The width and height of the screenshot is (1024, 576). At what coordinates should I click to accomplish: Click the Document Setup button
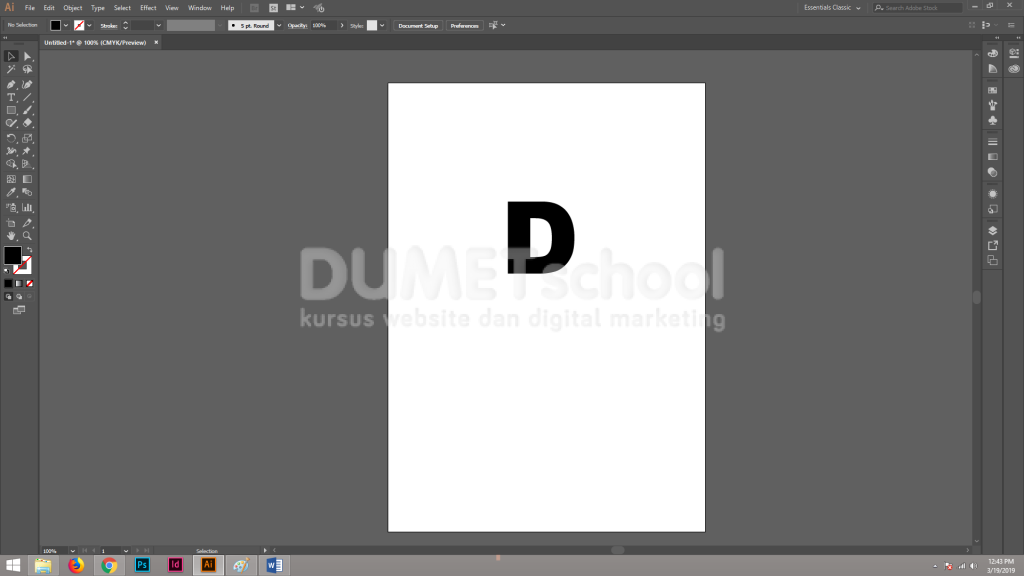tap(418, 25)
